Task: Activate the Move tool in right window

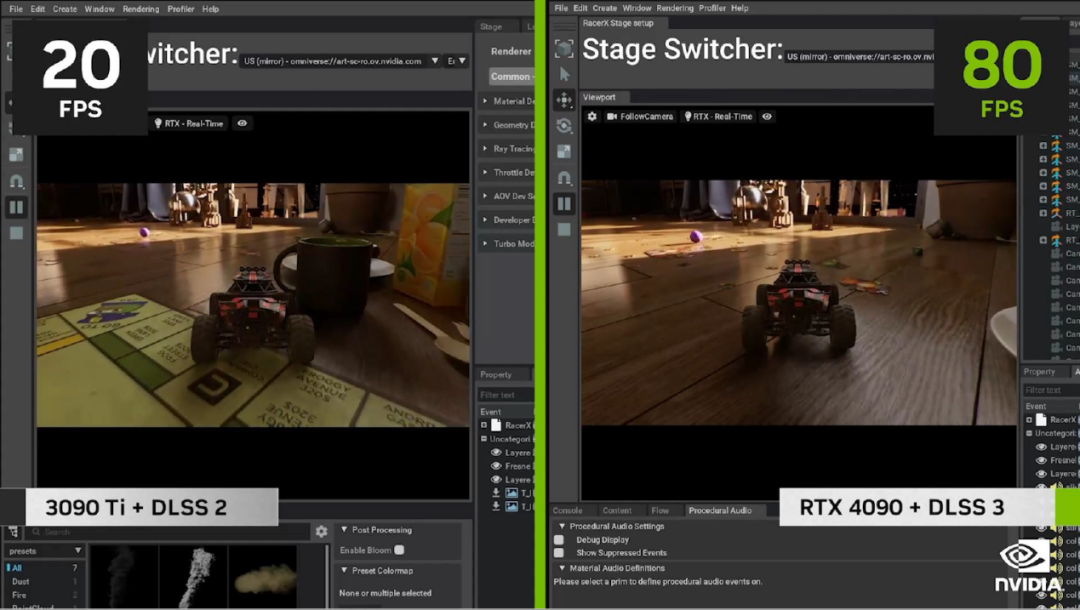Action: [564, 100]
